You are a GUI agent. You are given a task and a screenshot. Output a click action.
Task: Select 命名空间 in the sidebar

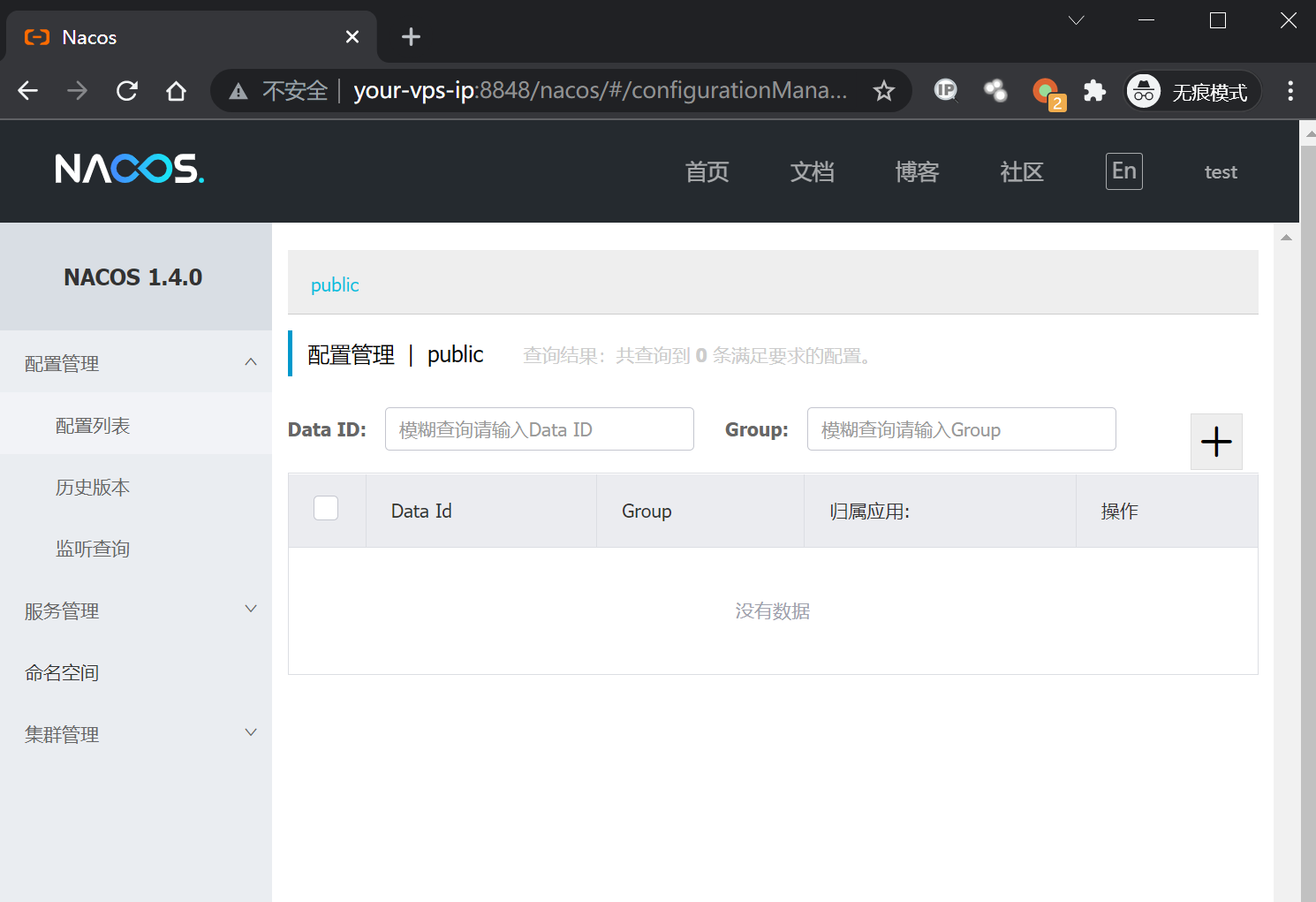click(62, 673)
